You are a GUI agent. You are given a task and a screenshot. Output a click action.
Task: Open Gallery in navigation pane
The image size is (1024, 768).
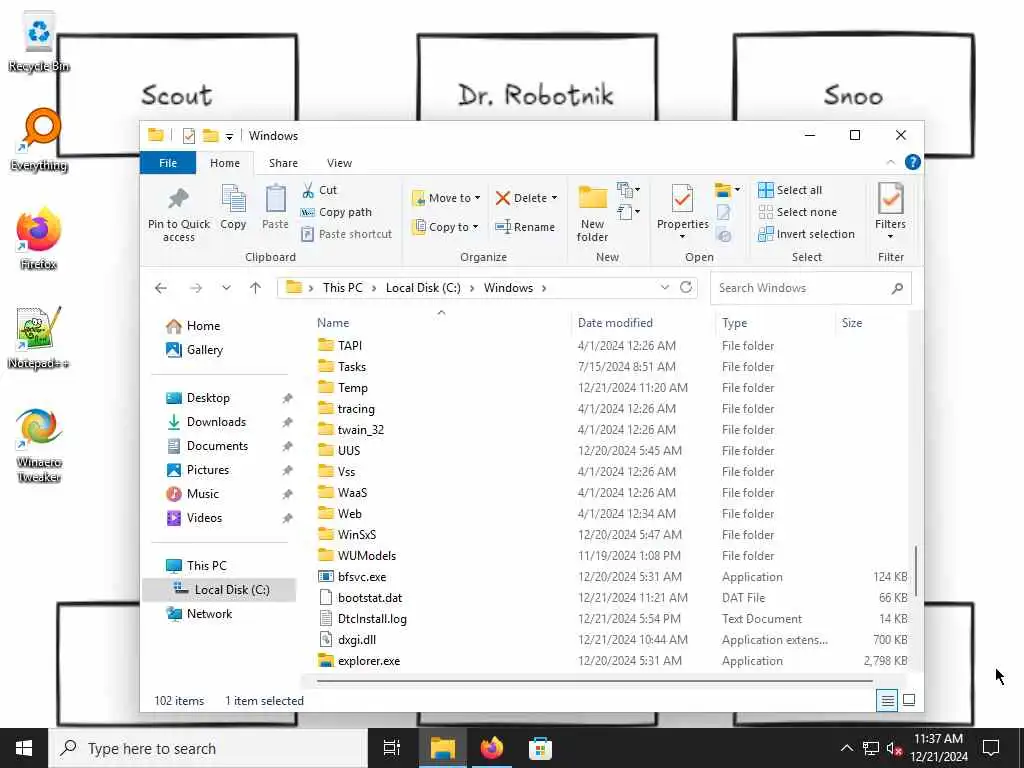[x=195, y=350]
